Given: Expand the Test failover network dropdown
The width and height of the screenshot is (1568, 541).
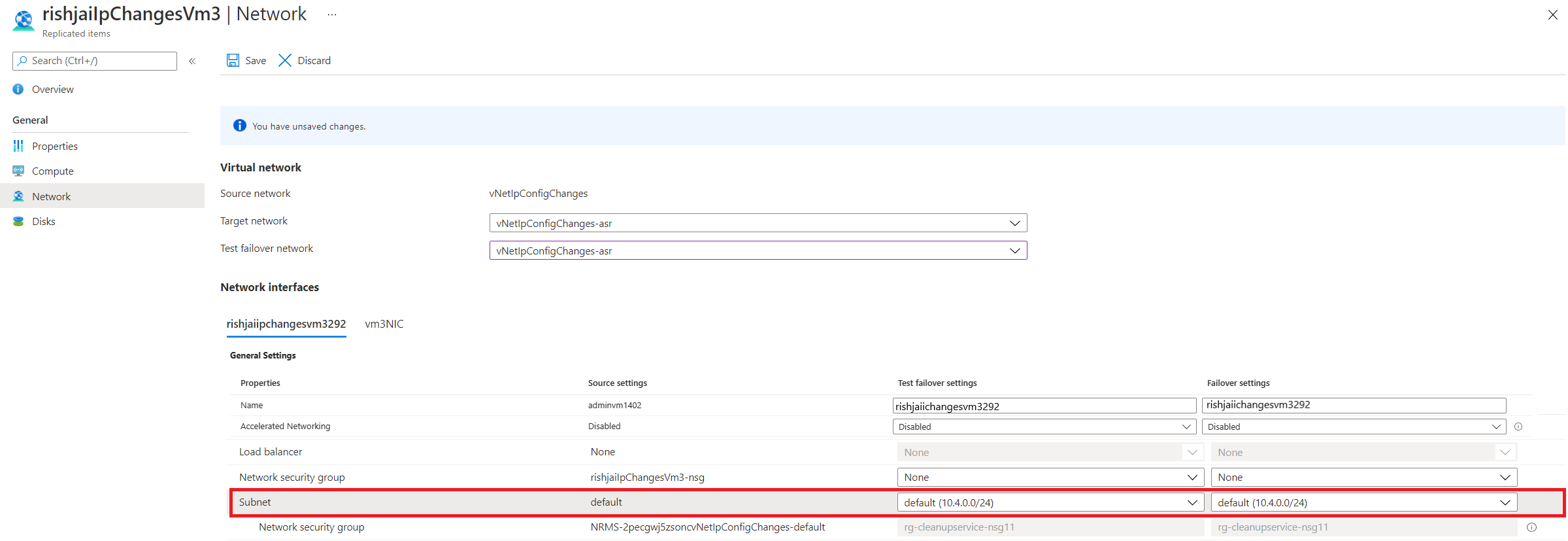Looking at the screenshot, I should tap(758, 251).
